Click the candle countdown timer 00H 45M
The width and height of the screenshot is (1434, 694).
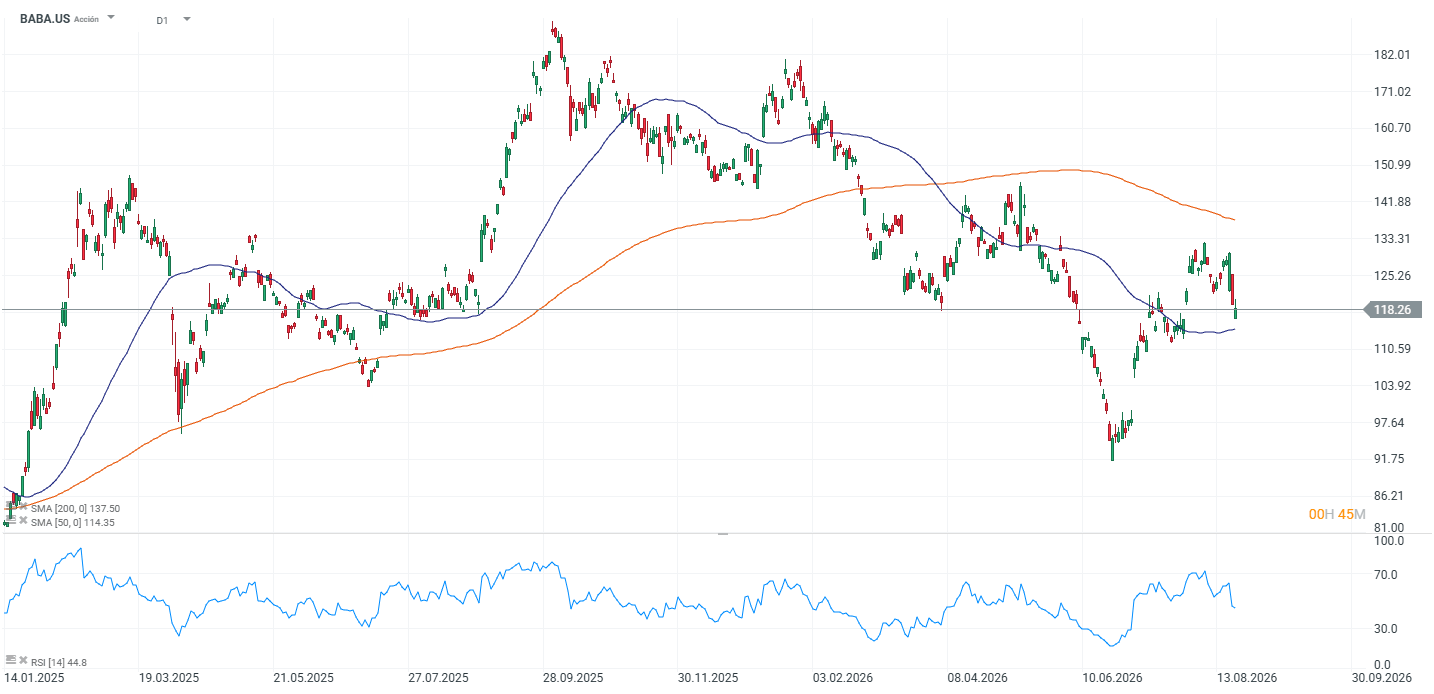click(1337, 514)
